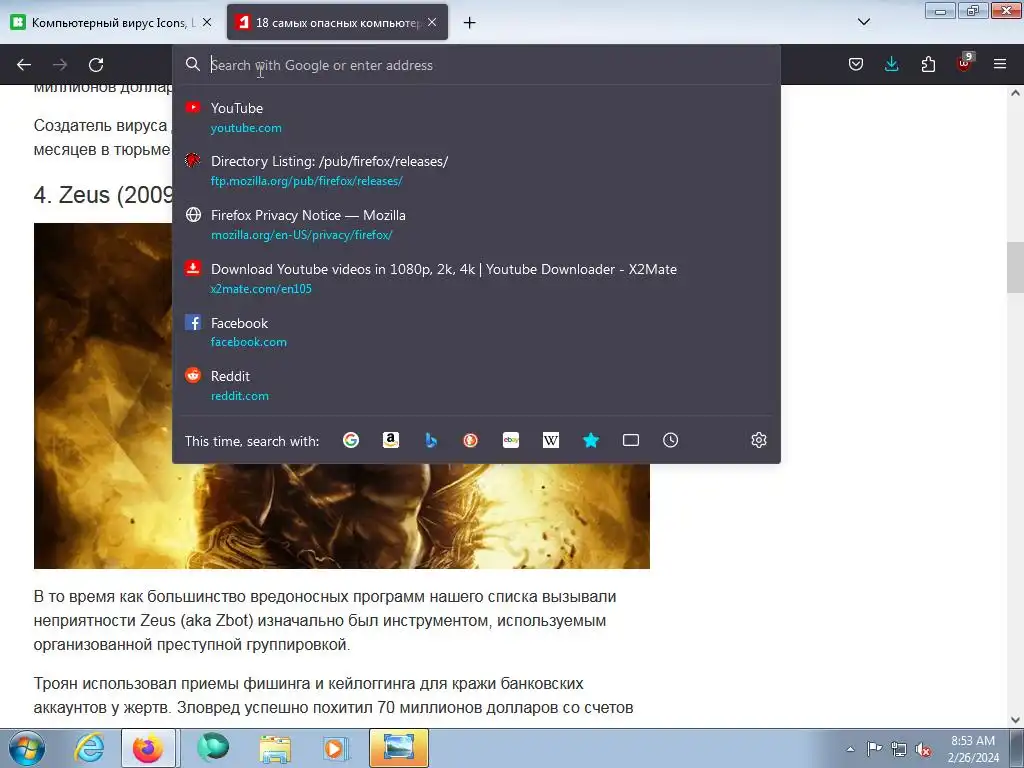Open Windows Explorer folder on taskbar
The height and width of the screenshot is (768, 1024).
[x=275, y=748]
